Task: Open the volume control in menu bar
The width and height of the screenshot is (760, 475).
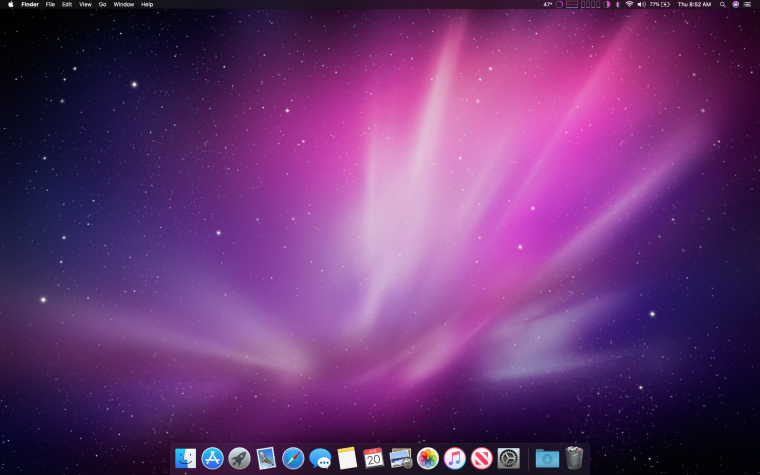Action: (x=641, y=4)
